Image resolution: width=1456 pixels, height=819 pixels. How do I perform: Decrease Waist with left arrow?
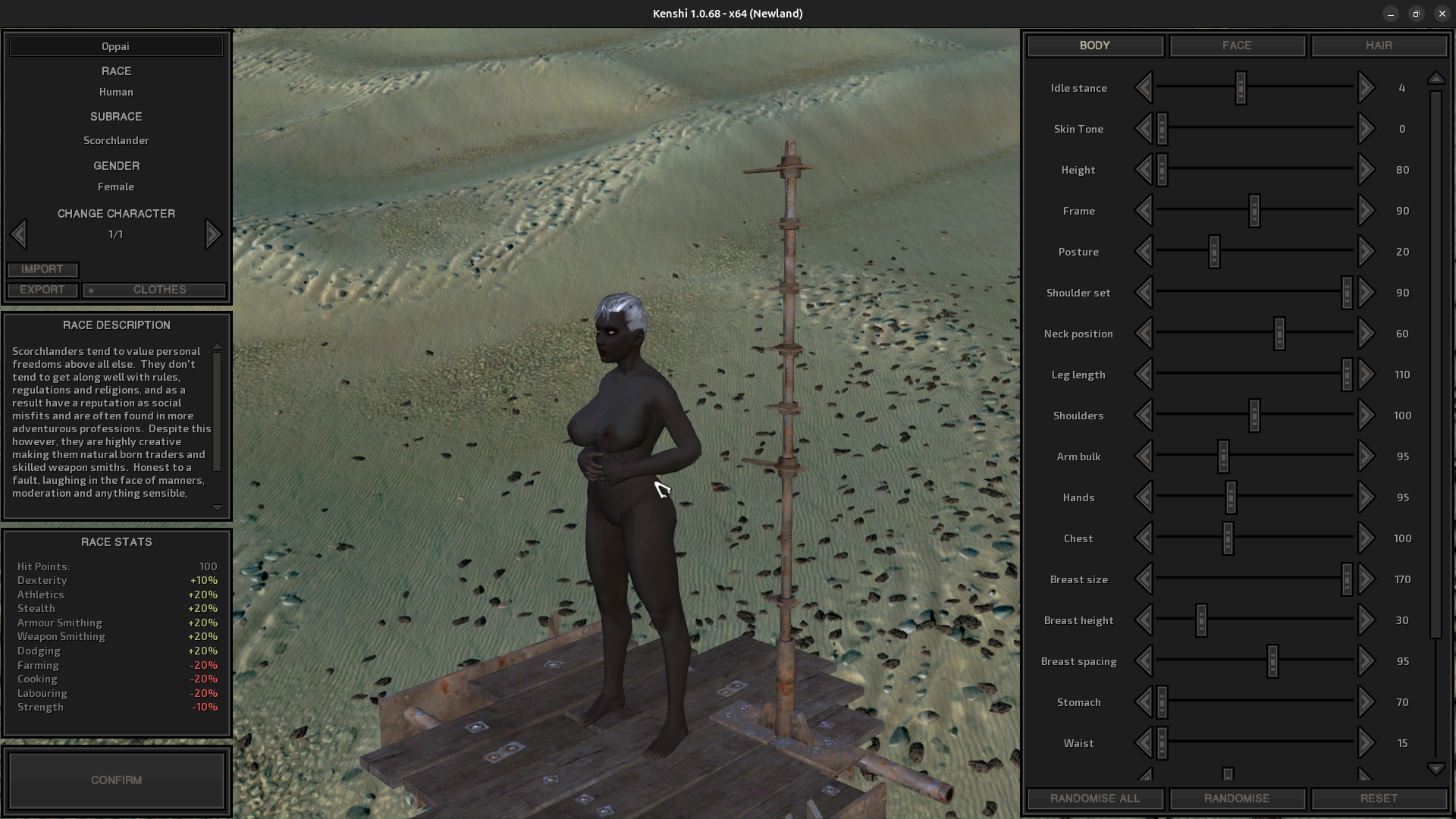click(x=1144, y=743)
